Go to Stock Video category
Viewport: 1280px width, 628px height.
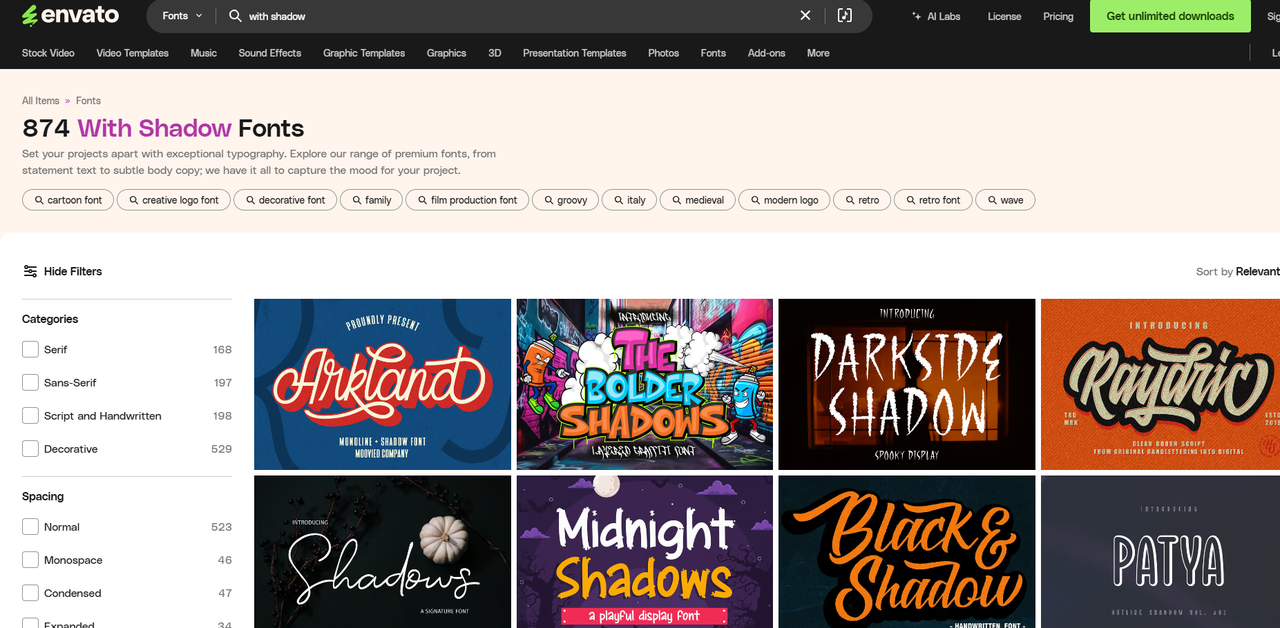pyautogui.click(x=48, y=53)
